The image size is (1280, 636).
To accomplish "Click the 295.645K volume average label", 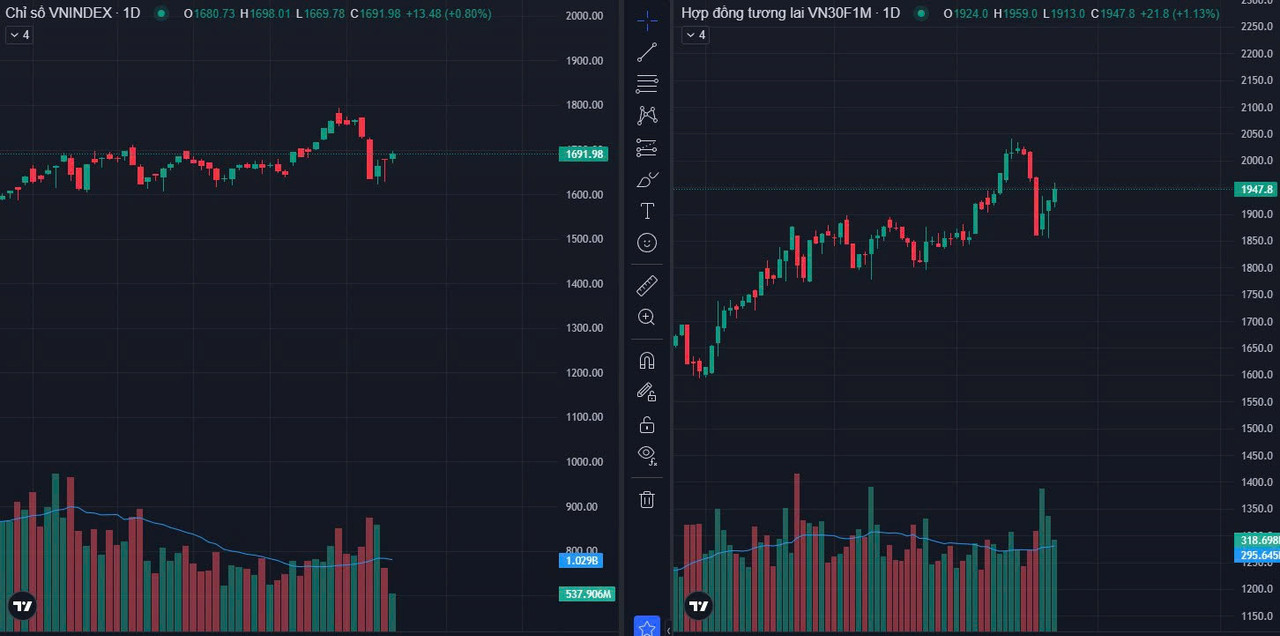I will point(1258,555).
